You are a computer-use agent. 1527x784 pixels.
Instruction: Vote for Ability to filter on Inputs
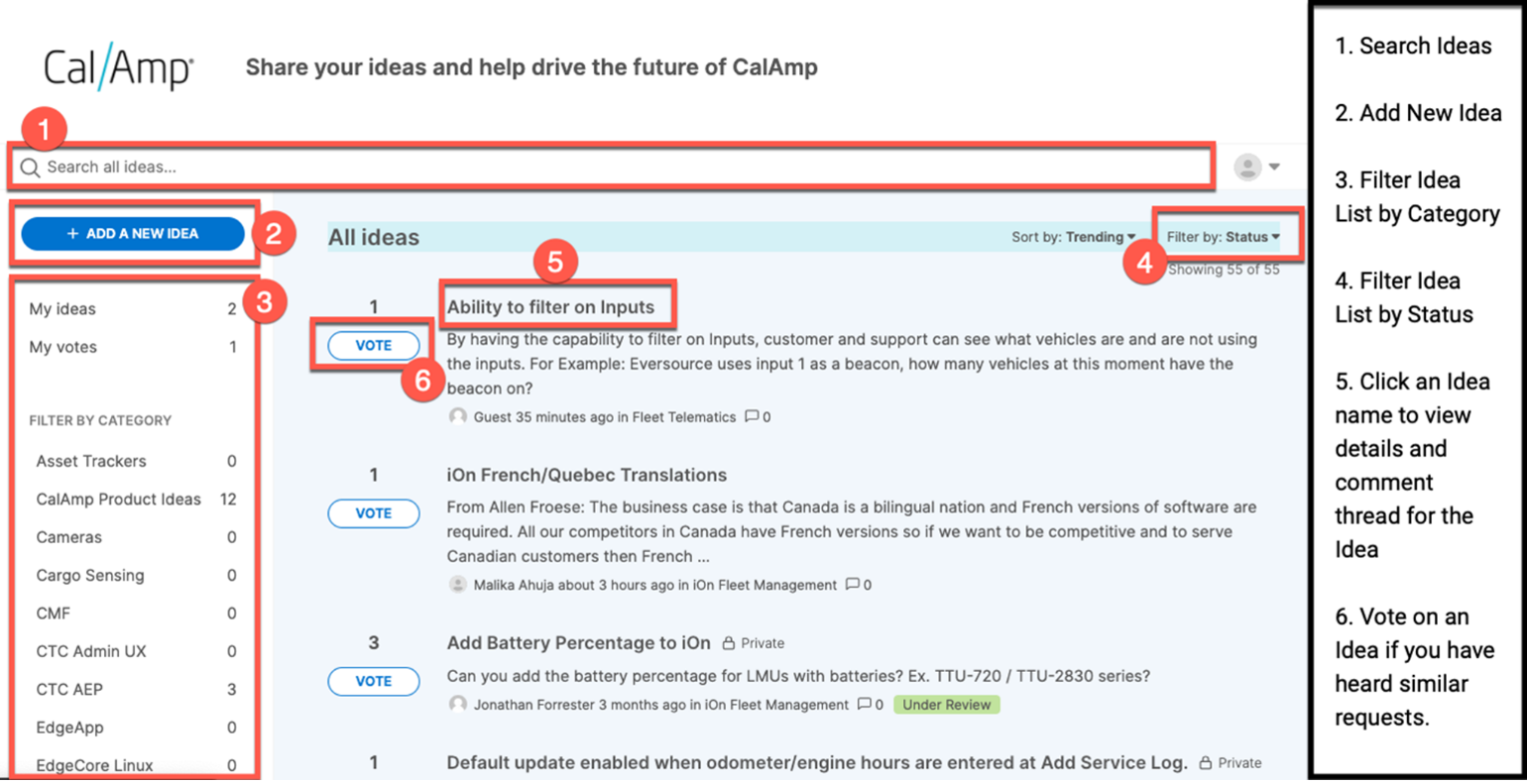374,345
